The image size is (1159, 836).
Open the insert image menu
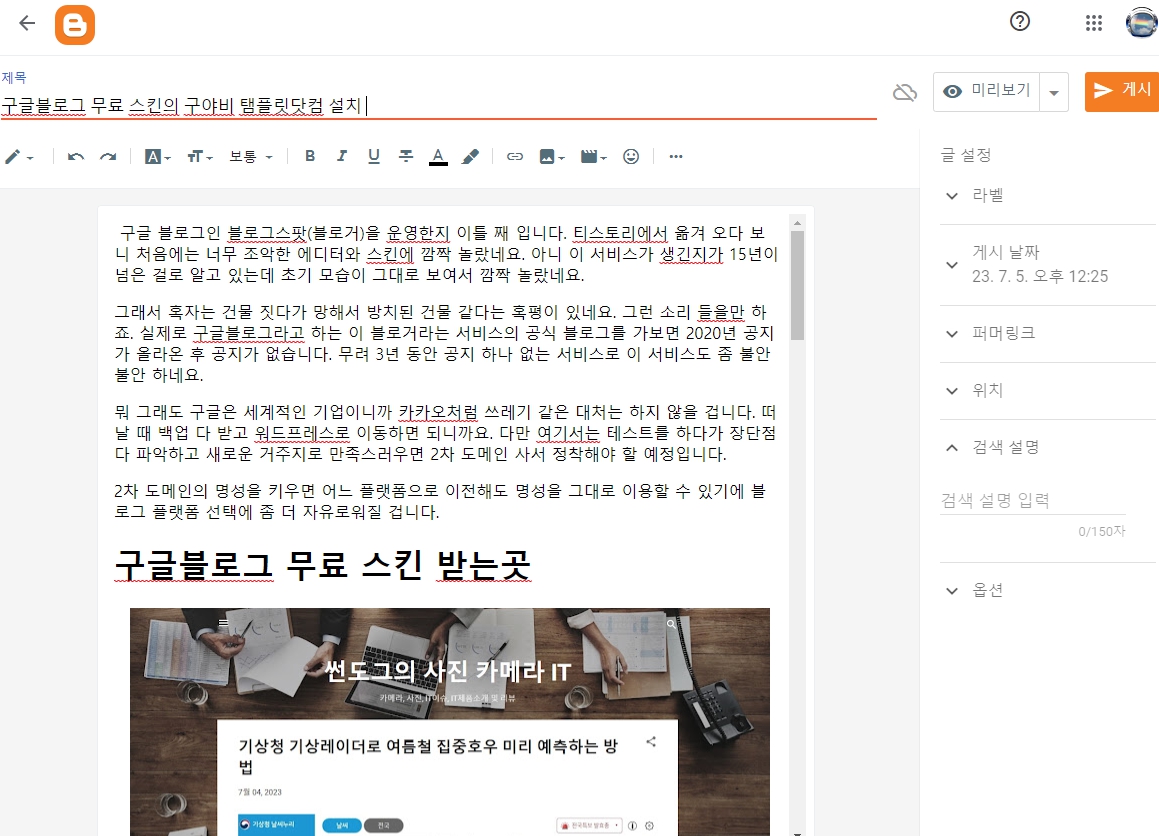551,157
